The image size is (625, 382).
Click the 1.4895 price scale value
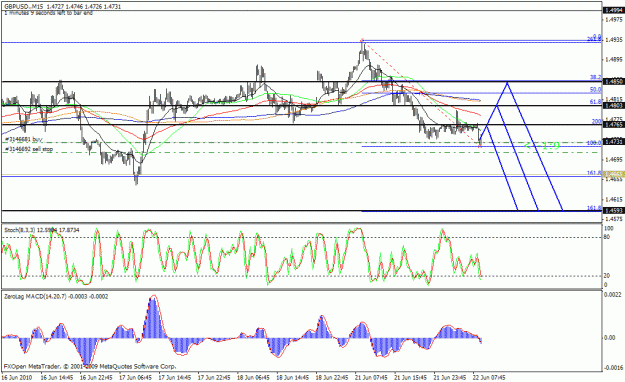(613, 59)
